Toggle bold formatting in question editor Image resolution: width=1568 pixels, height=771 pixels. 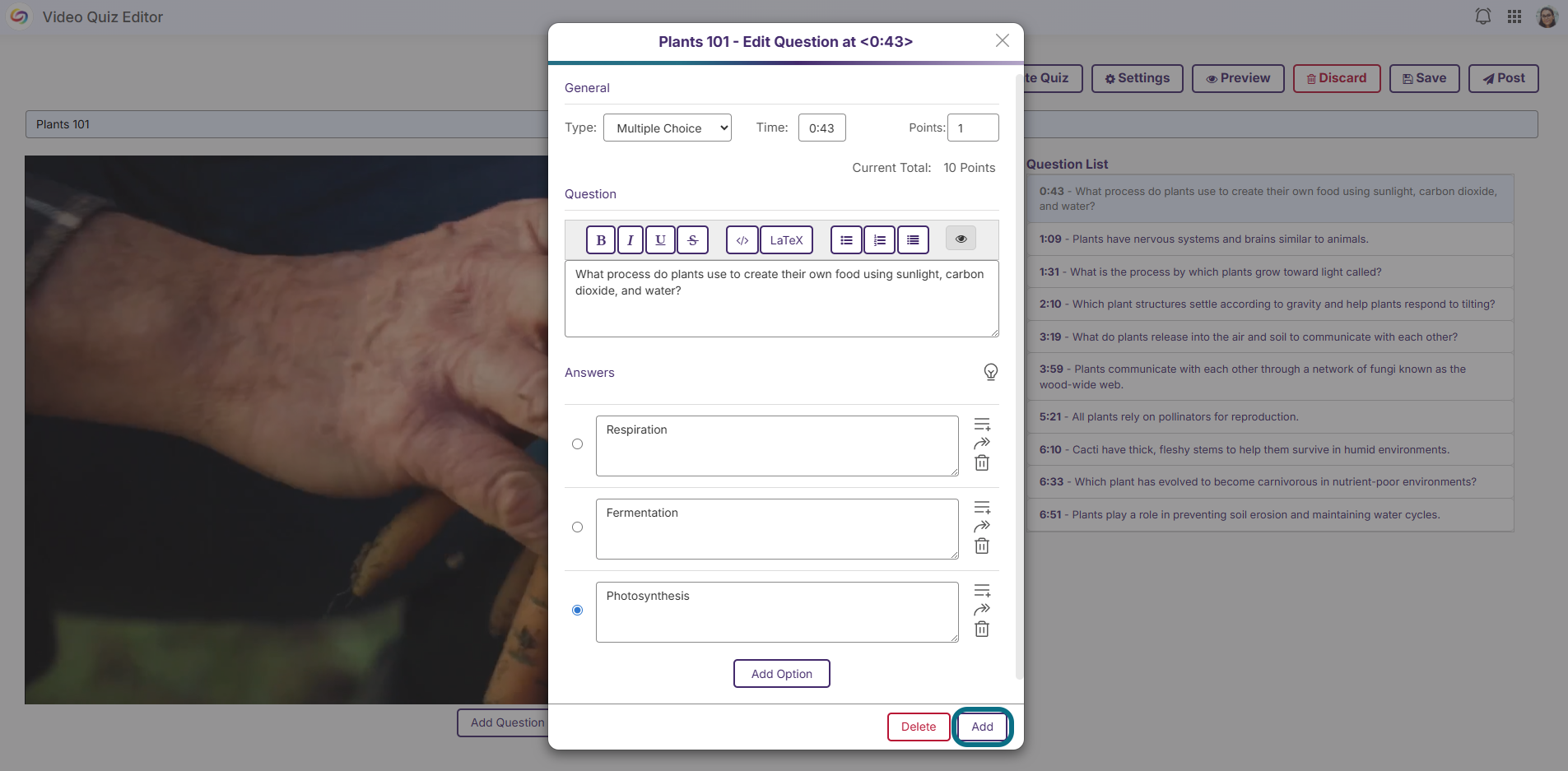601,240
